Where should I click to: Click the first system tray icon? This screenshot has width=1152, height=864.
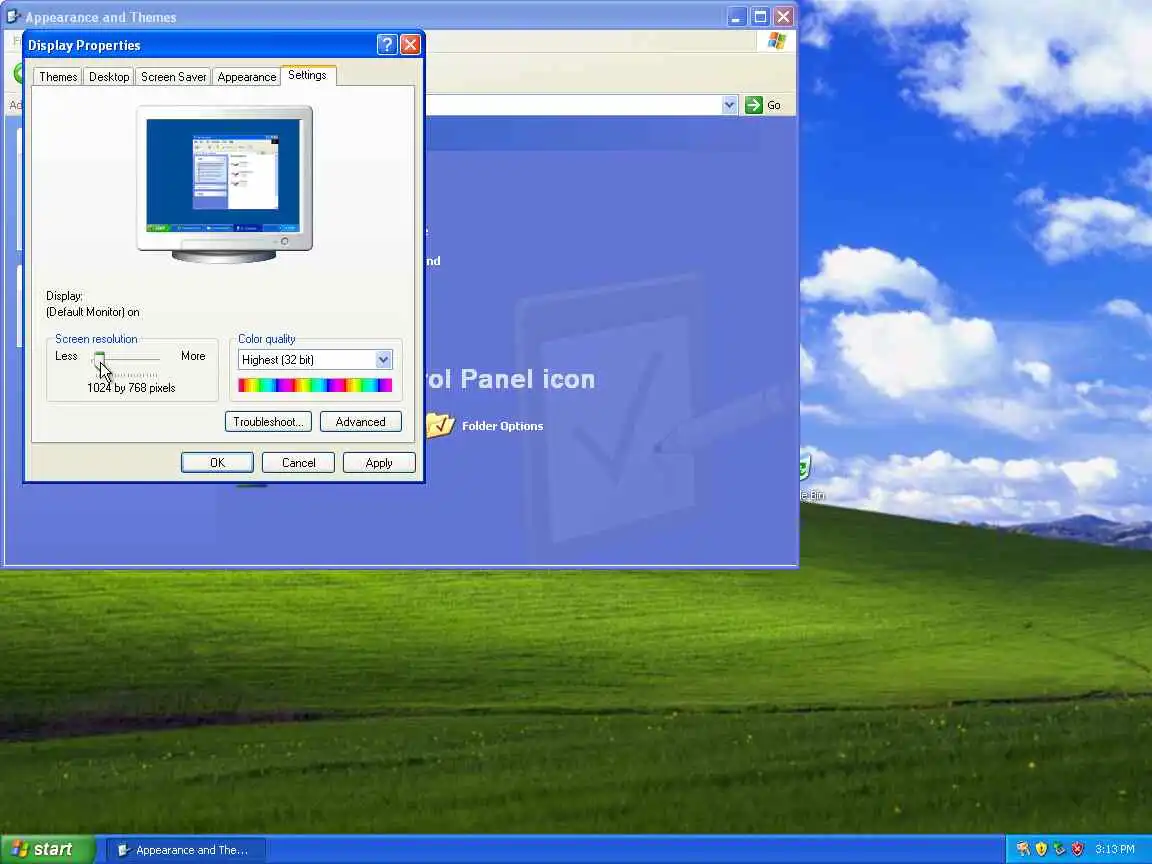(x=1023, y=849)
